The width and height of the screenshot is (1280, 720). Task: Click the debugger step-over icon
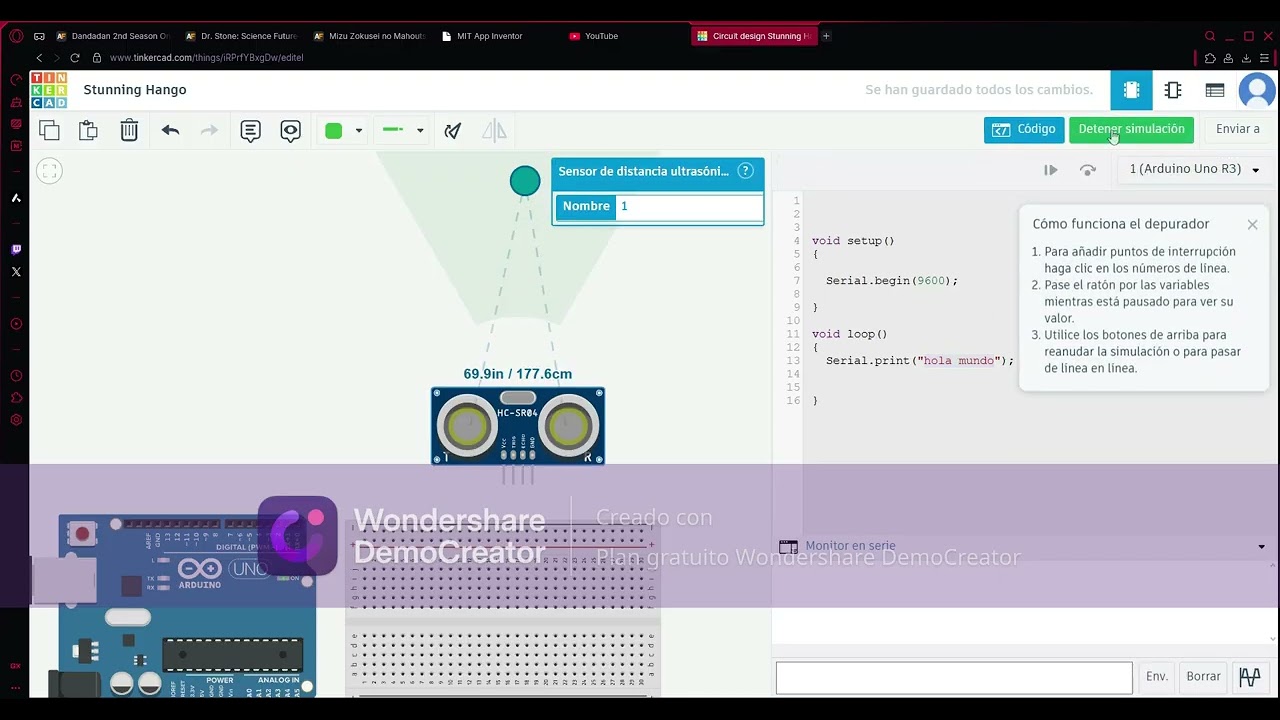[1088, 170]
